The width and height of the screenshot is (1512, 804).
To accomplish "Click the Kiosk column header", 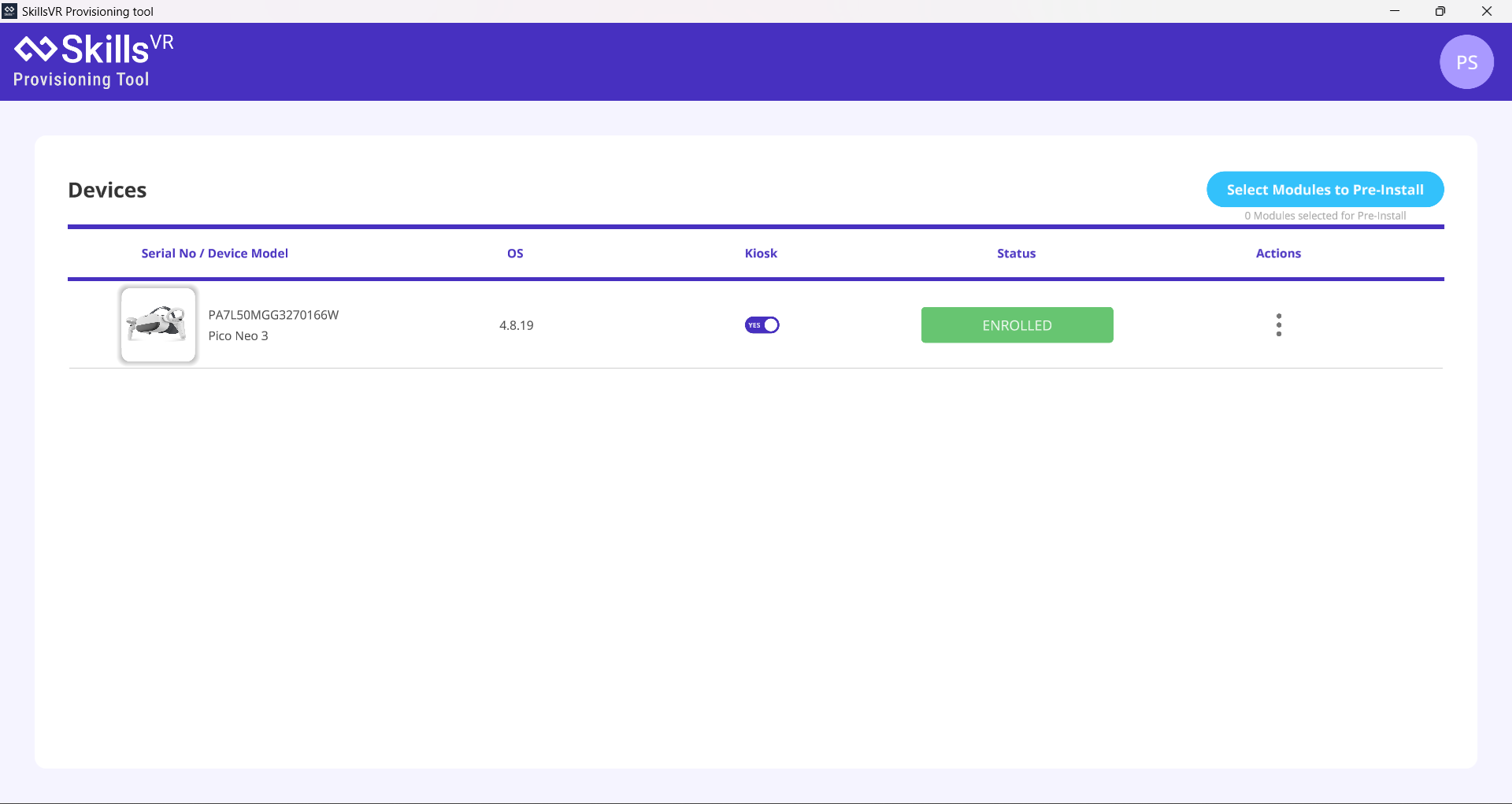I will [761, 253].
